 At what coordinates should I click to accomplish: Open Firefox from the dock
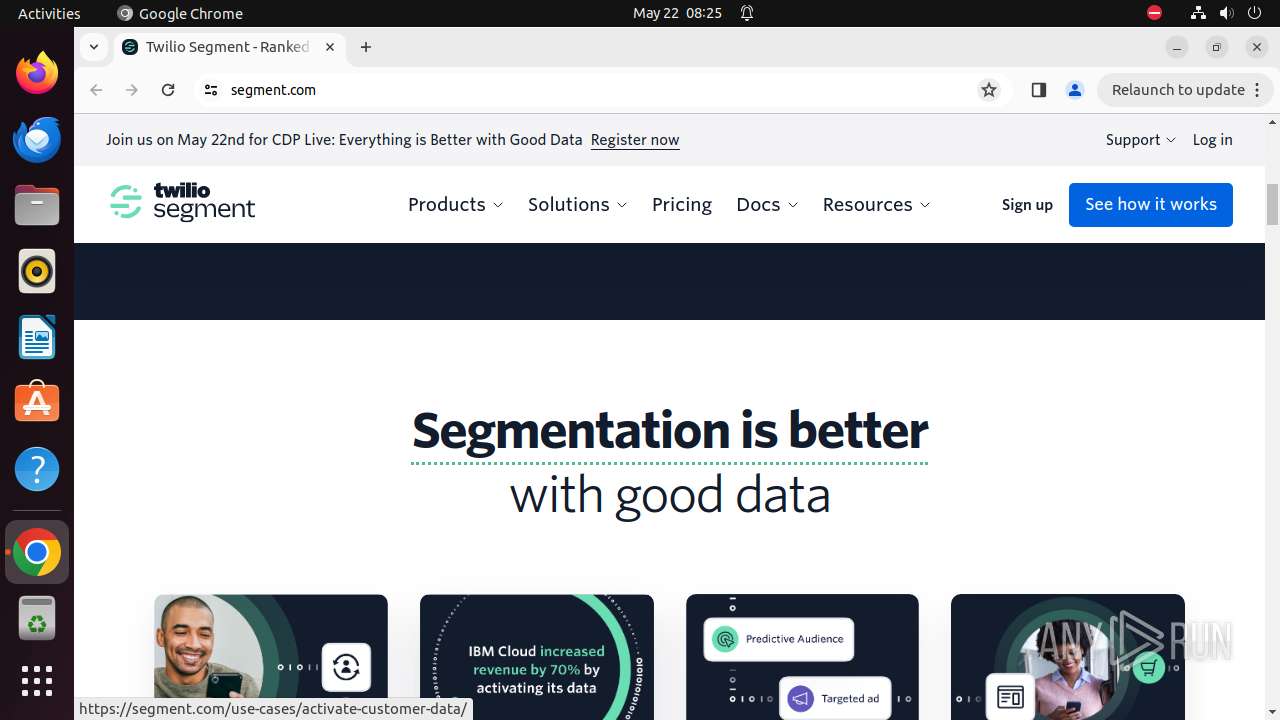(x=37, y=73)
